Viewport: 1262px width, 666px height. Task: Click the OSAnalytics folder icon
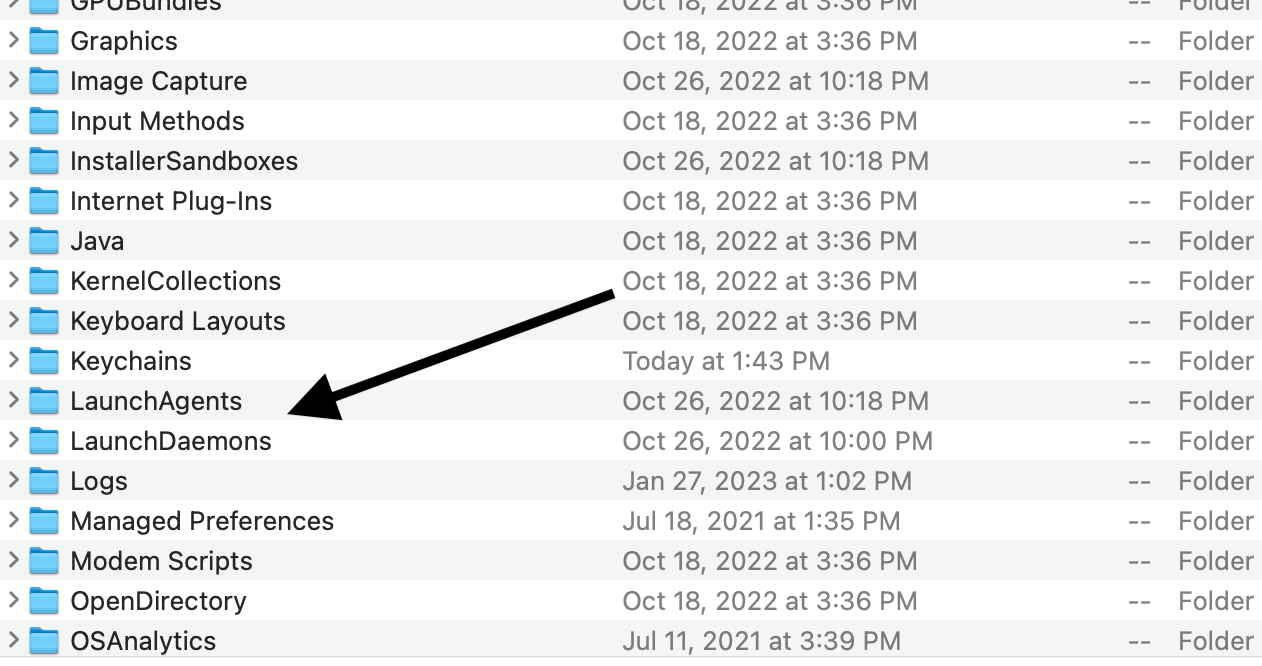pyautogui.click(x=44, y=641)
